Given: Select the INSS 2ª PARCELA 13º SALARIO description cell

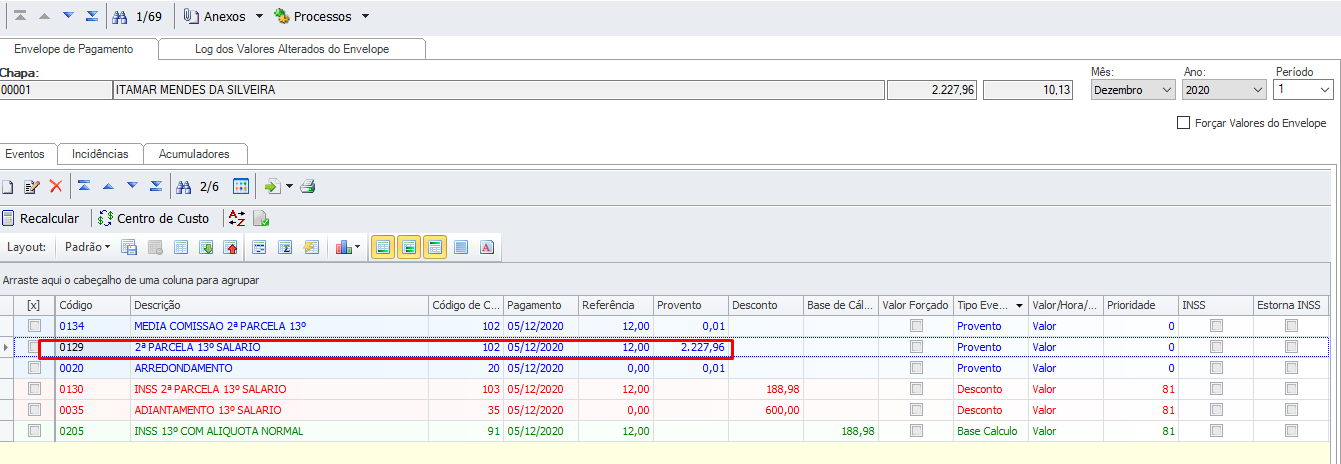Looking at the screenshot, I should click(x=279, y=389).
